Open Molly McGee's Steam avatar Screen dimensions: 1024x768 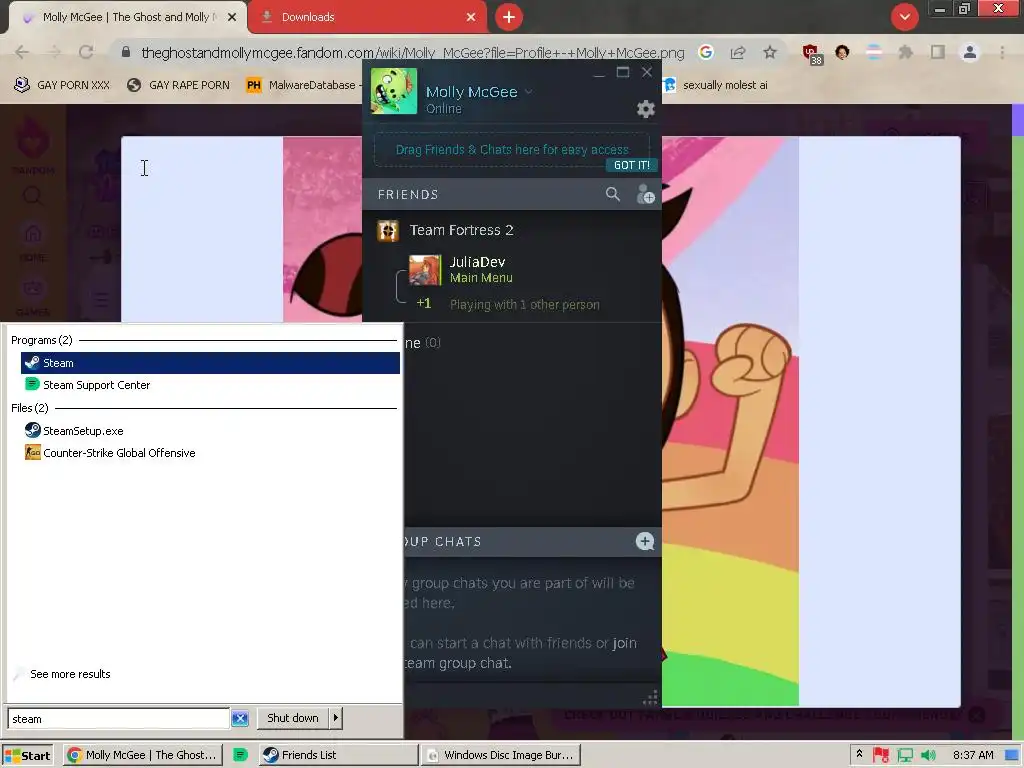click(394, 91)
